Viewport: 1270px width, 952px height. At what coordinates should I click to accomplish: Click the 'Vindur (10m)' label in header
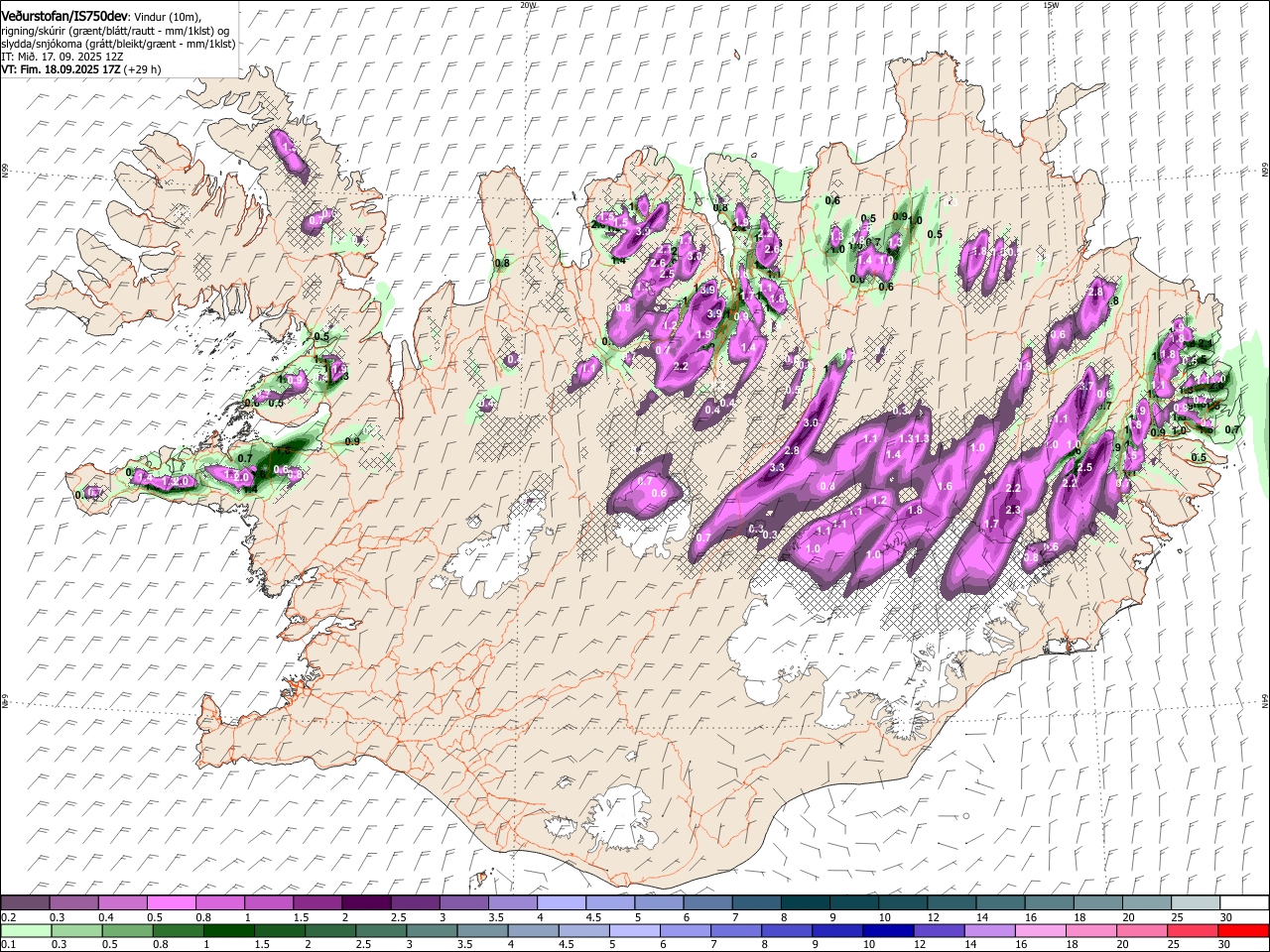tap(169, 17)
